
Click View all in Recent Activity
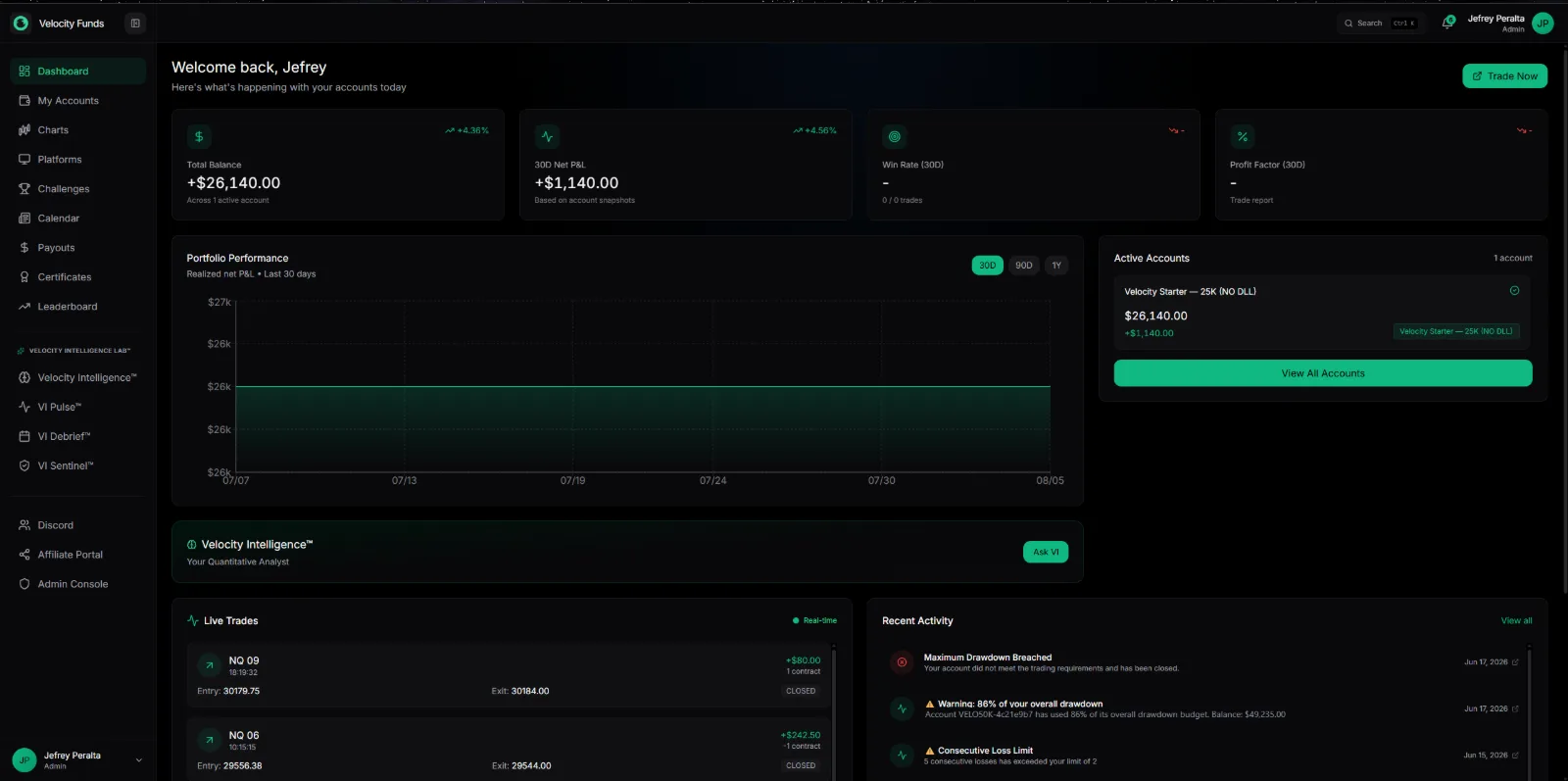tap(1516, 620)
